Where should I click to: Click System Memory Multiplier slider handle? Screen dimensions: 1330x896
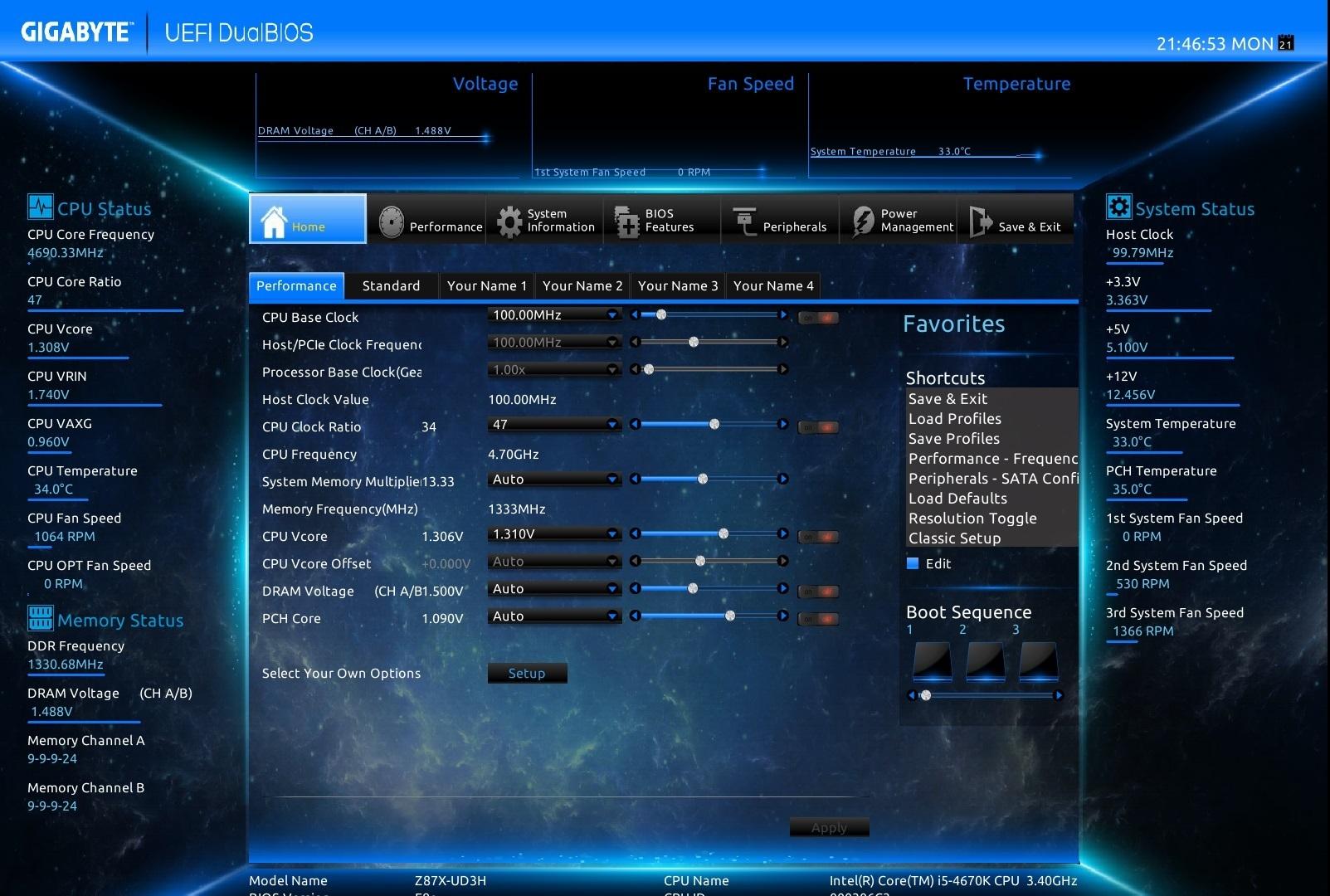[x=702, y=479]
